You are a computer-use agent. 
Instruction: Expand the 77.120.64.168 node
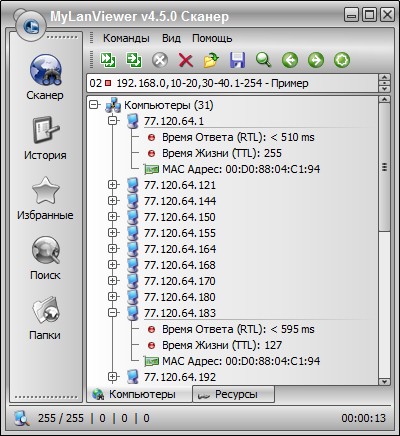(x=113, y=265)
